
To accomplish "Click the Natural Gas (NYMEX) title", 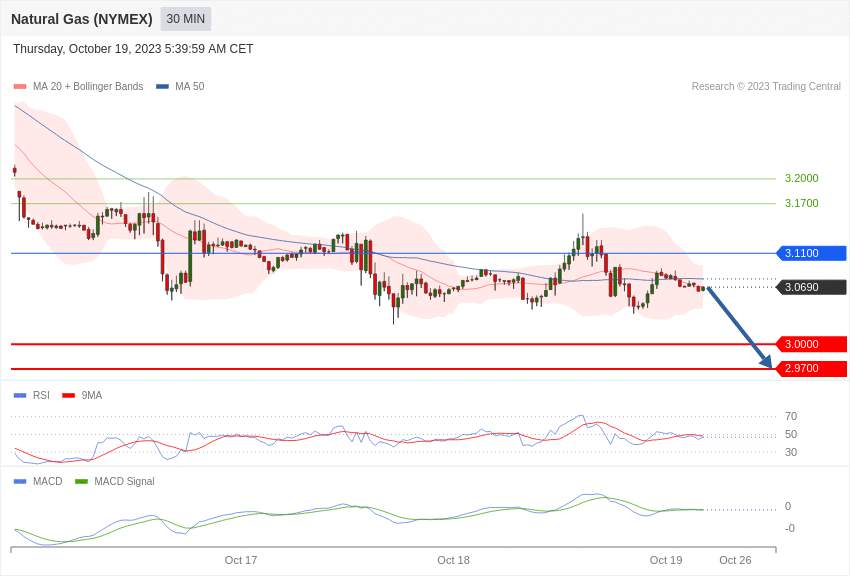I will click(82, 19).
